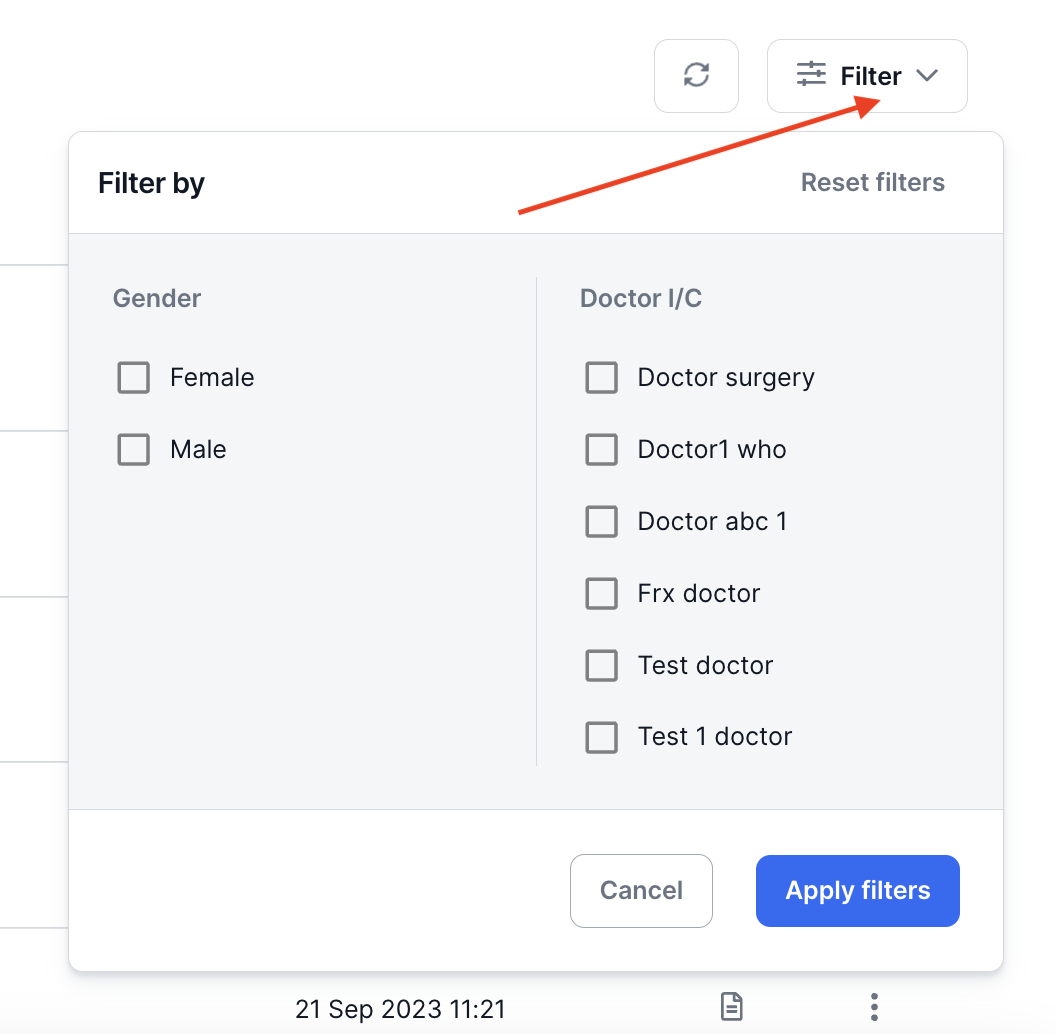Enable the Test 1 doctor checkbox
1056x1034 pixels.
pyautogui.click(x=601, y=738)
